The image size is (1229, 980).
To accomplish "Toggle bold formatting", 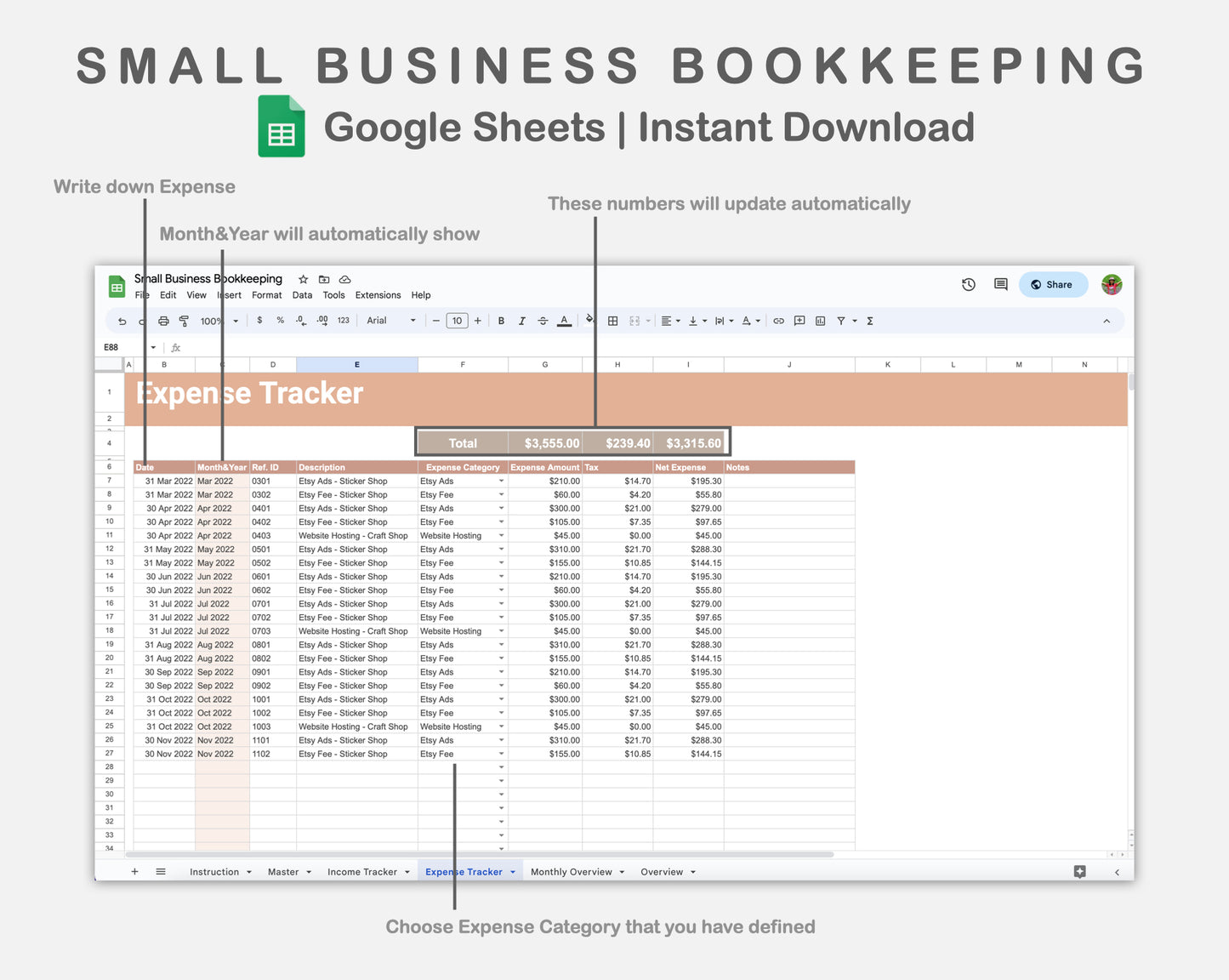I will tap(501, 321).
